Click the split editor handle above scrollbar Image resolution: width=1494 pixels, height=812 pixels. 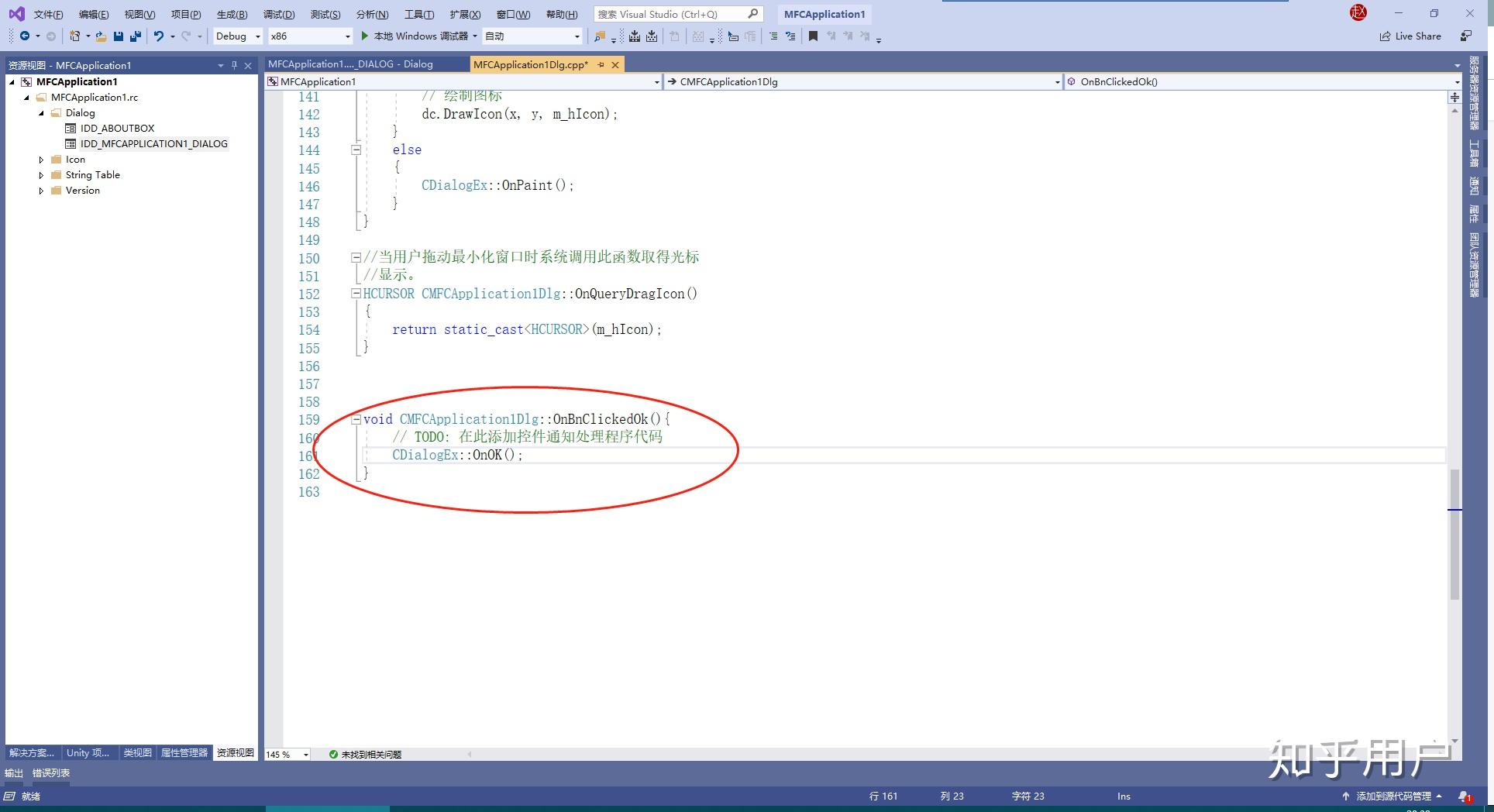[1454, 97]
